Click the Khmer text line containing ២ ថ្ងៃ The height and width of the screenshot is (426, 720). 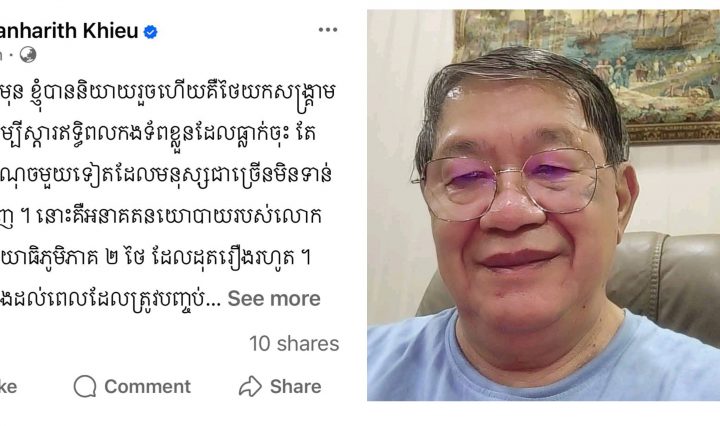(156, 258)
